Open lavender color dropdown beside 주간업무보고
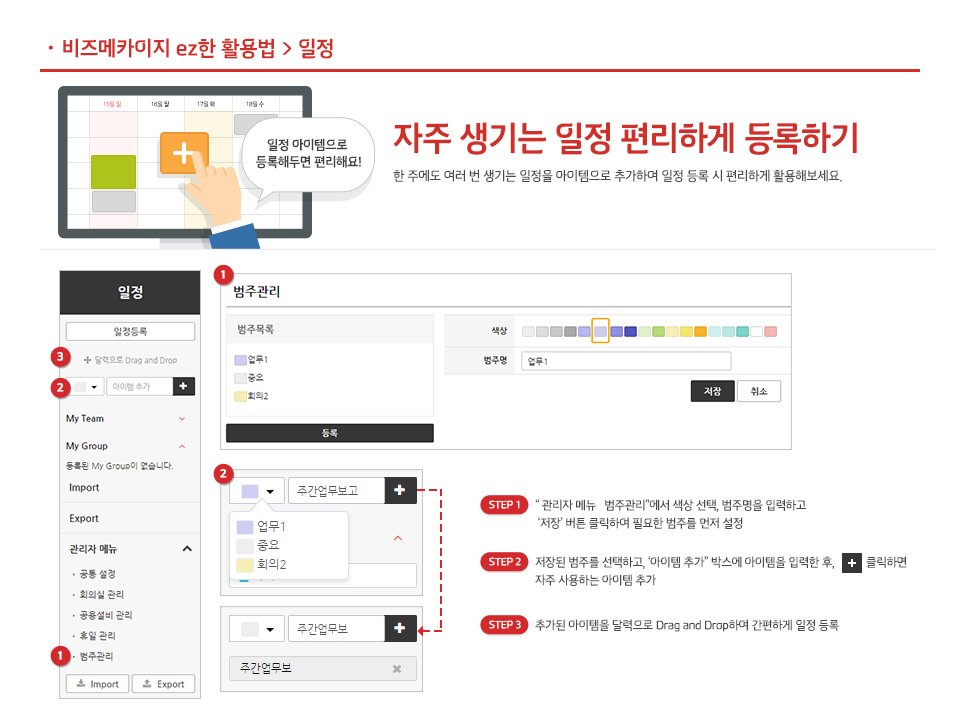Screen dimensions: 960x720 (257, 490)
